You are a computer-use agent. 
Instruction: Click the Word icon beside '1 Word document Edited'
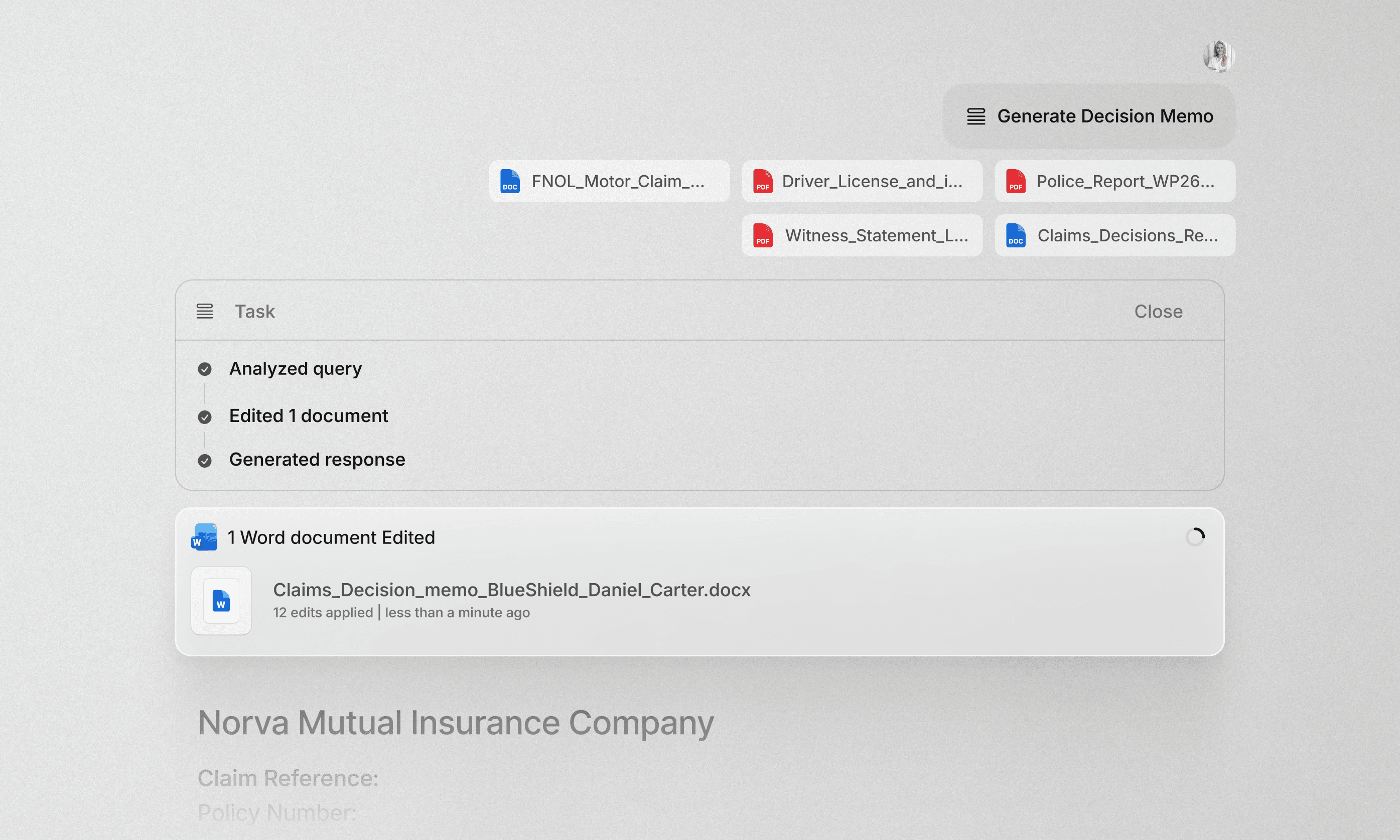204,537
